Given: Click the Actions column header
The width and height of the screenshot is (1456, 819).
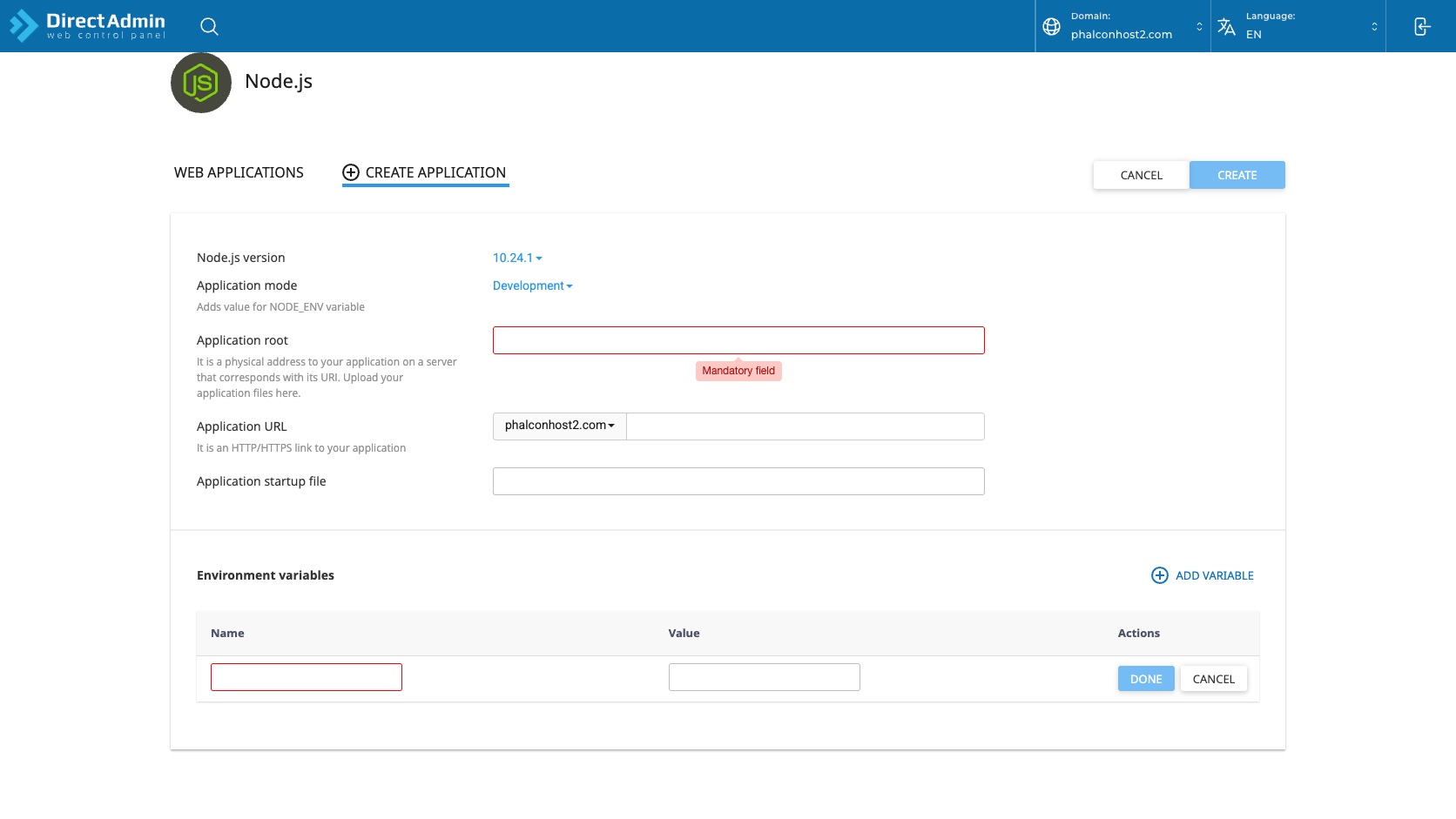Looking at the screenshot, I should pos(1139,633).
